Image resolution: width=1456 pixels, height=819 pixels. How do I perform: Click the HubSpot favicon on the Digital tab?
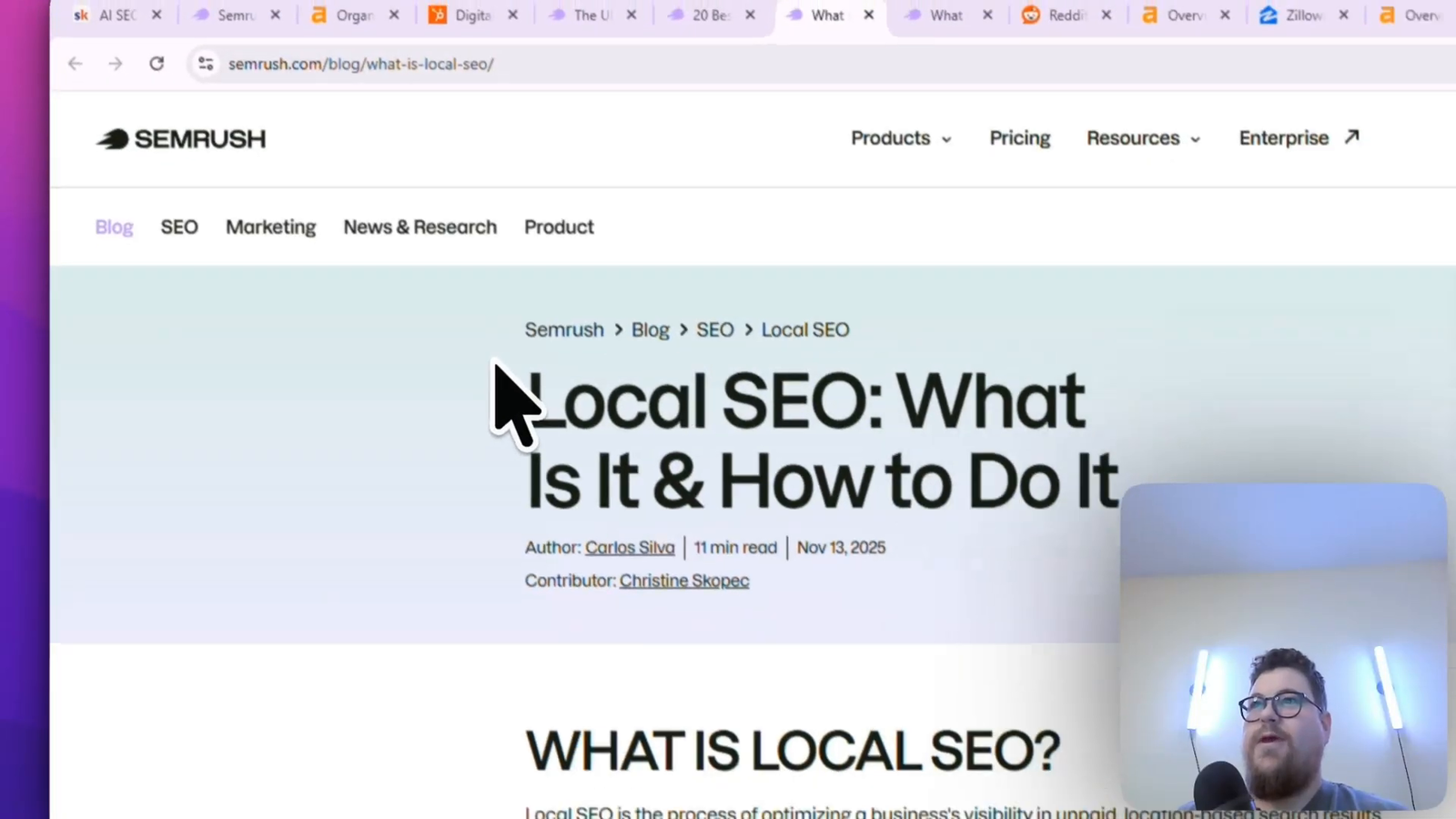(437, 15)
